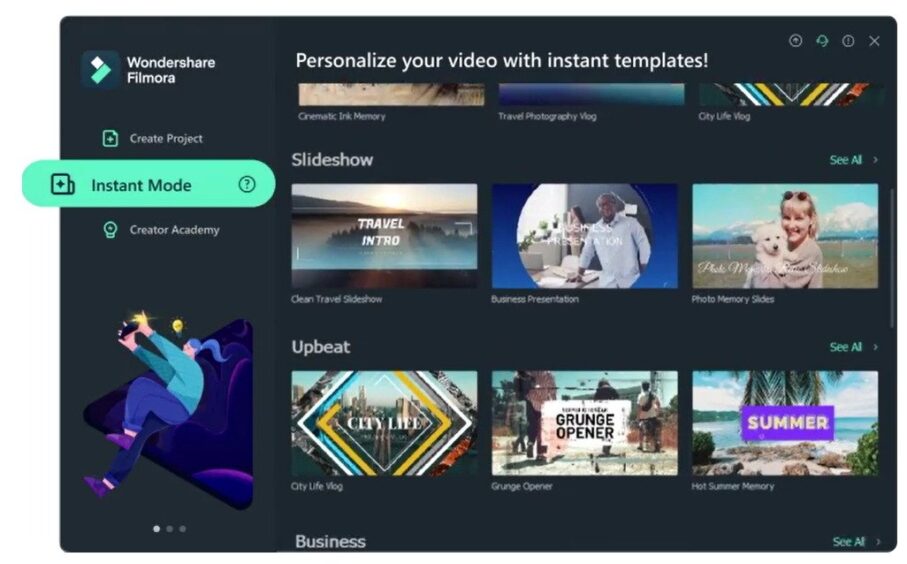907x564 pixels.
Task: Open Creator Academy from the sidebar
Action: click(x=174, y=230)
